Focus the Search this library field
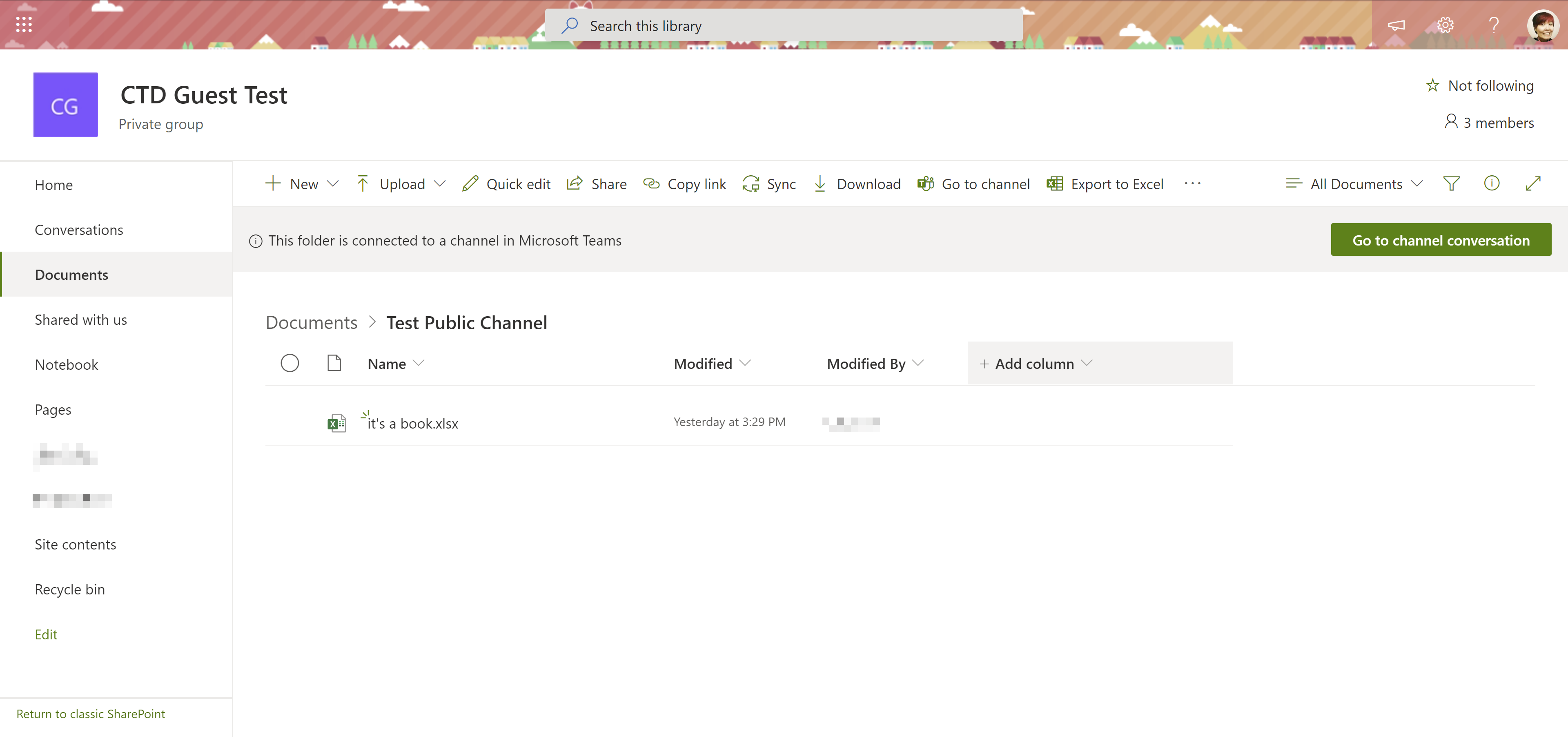Image resolution: width=1568 pixels, height=737 pixels. pyautogui.click(x=784, y=25)
